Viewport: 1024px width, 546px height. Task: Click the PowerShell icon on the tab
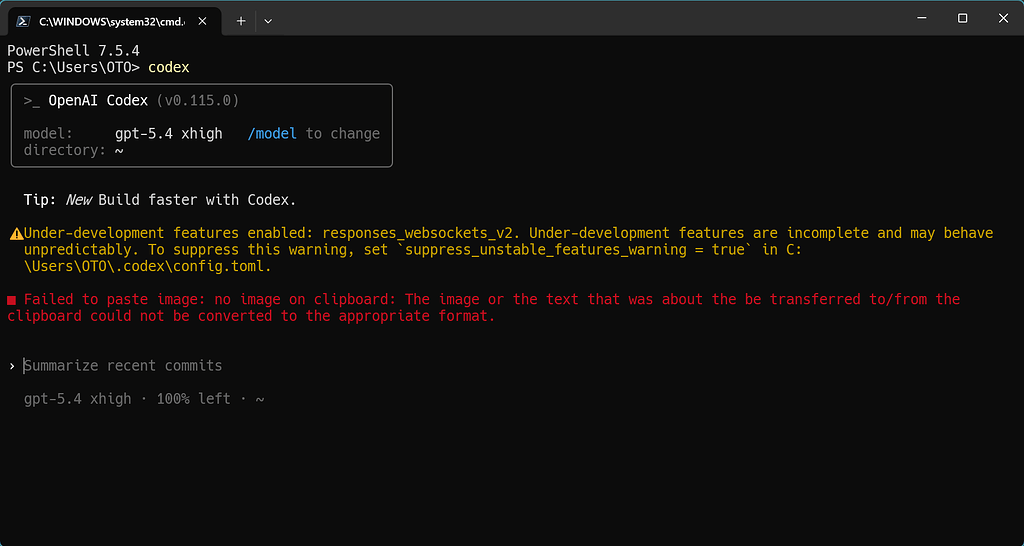coord(23,21)
